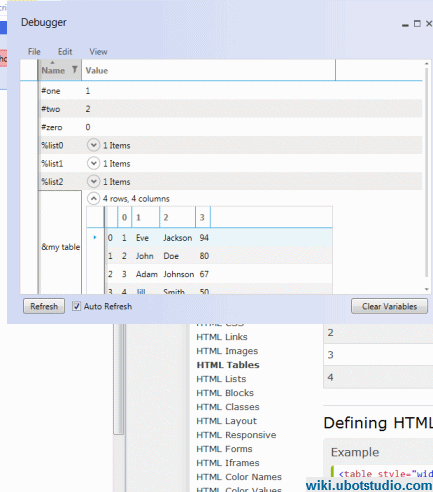The width and height of the screenshot is (433, 492).
Task: Open HTML Forms in browser sidebar
Action: [224, 449]
